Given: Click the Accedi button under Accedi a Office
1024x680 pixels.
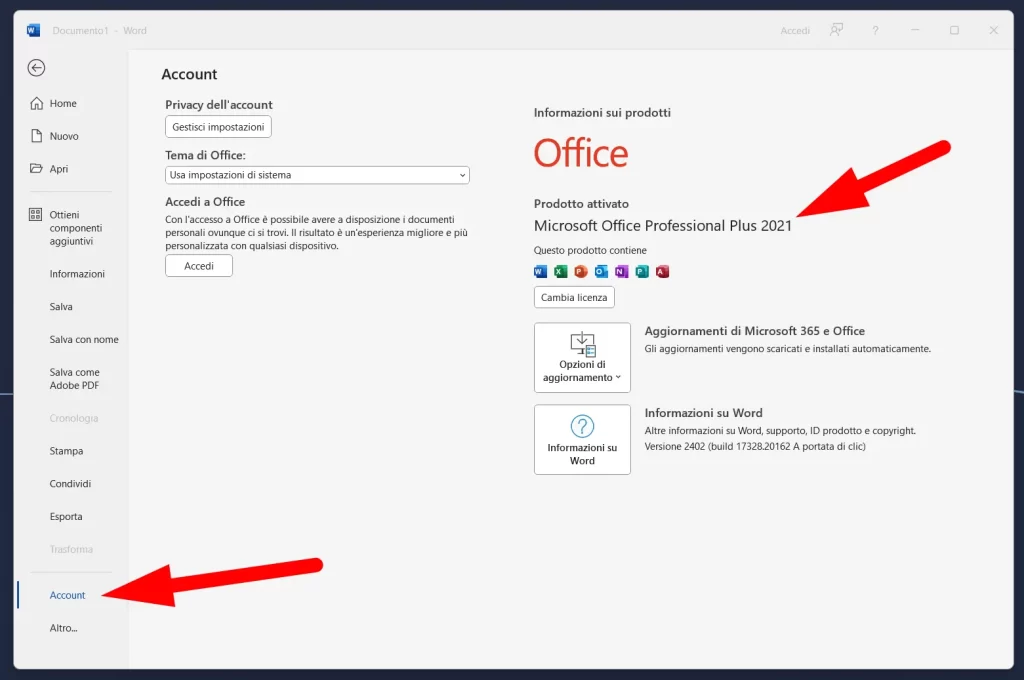Looking at the screenshot, I should (x=199, y=266).
